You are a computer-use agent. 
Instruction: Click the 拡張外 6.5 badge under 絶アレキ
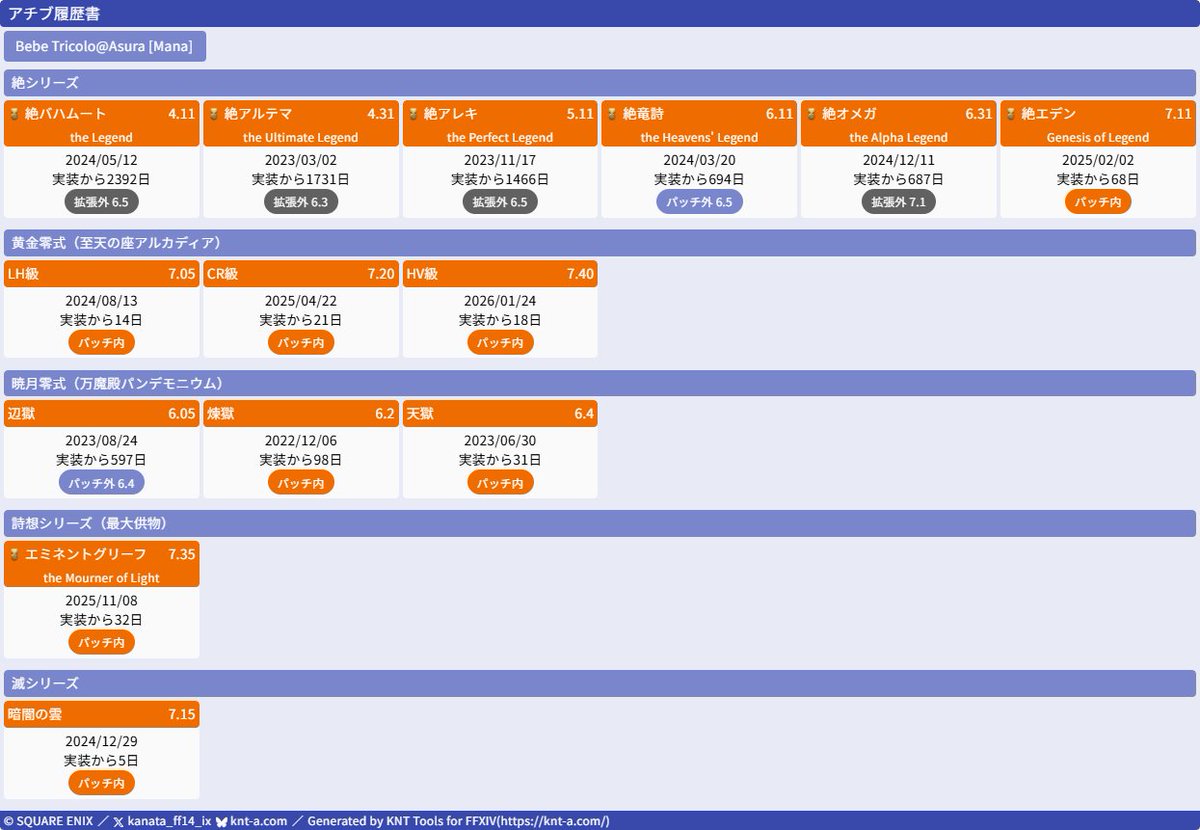point(500,202)
